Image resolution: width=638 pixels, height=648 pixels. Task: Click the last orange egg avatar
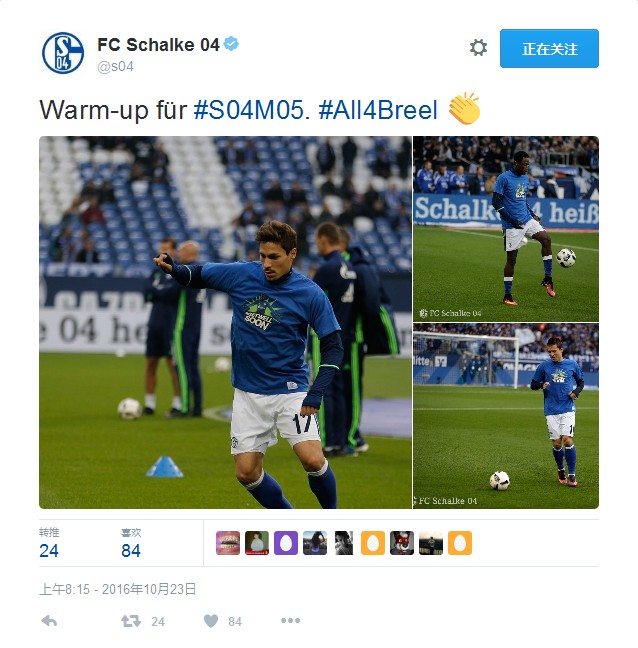[x=460, y=543]
